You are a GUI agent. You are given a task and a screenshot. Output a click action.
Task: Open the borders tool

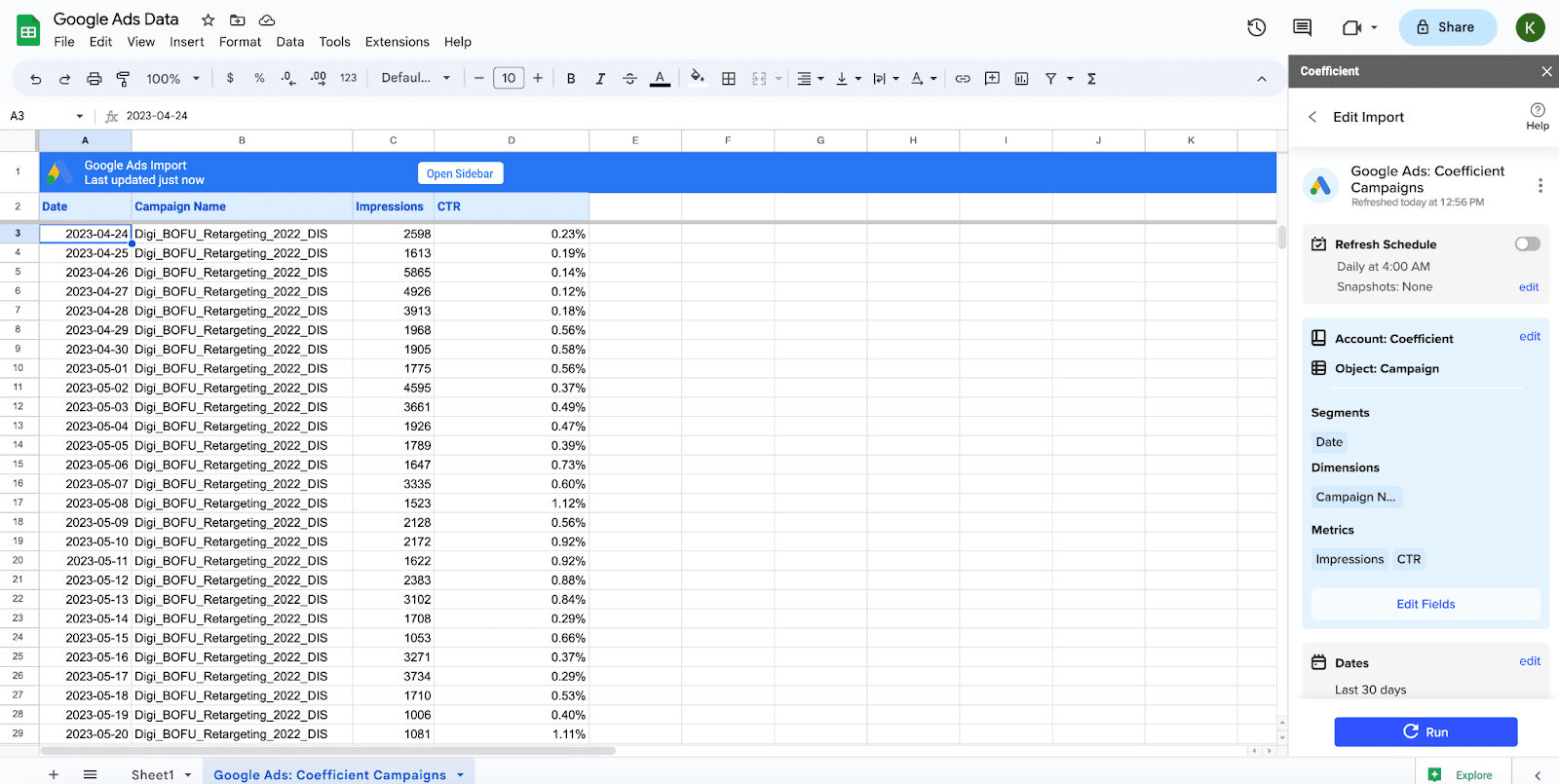(729, 79)
